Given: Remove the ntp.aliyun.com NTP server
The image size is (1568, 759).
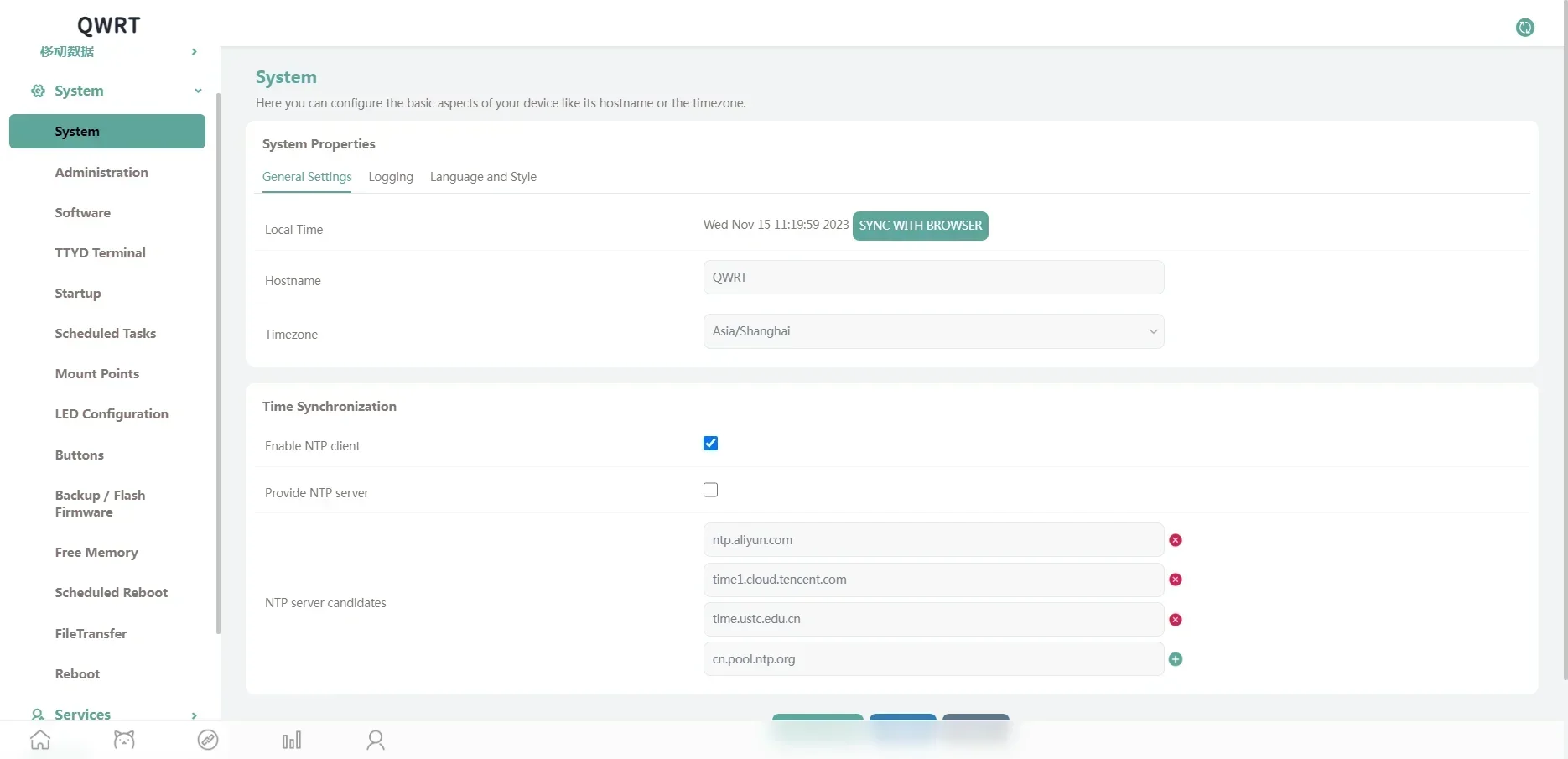Looking at the screenshot, I should coord(1176,540).
